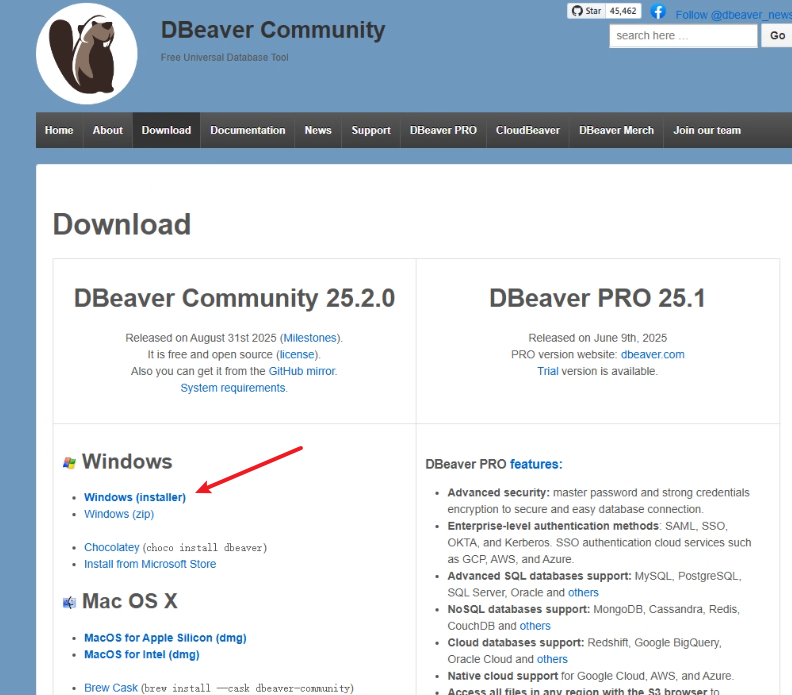The image size is (792, 695).
Task: Click the Download page heading
Action: [122, 224]
